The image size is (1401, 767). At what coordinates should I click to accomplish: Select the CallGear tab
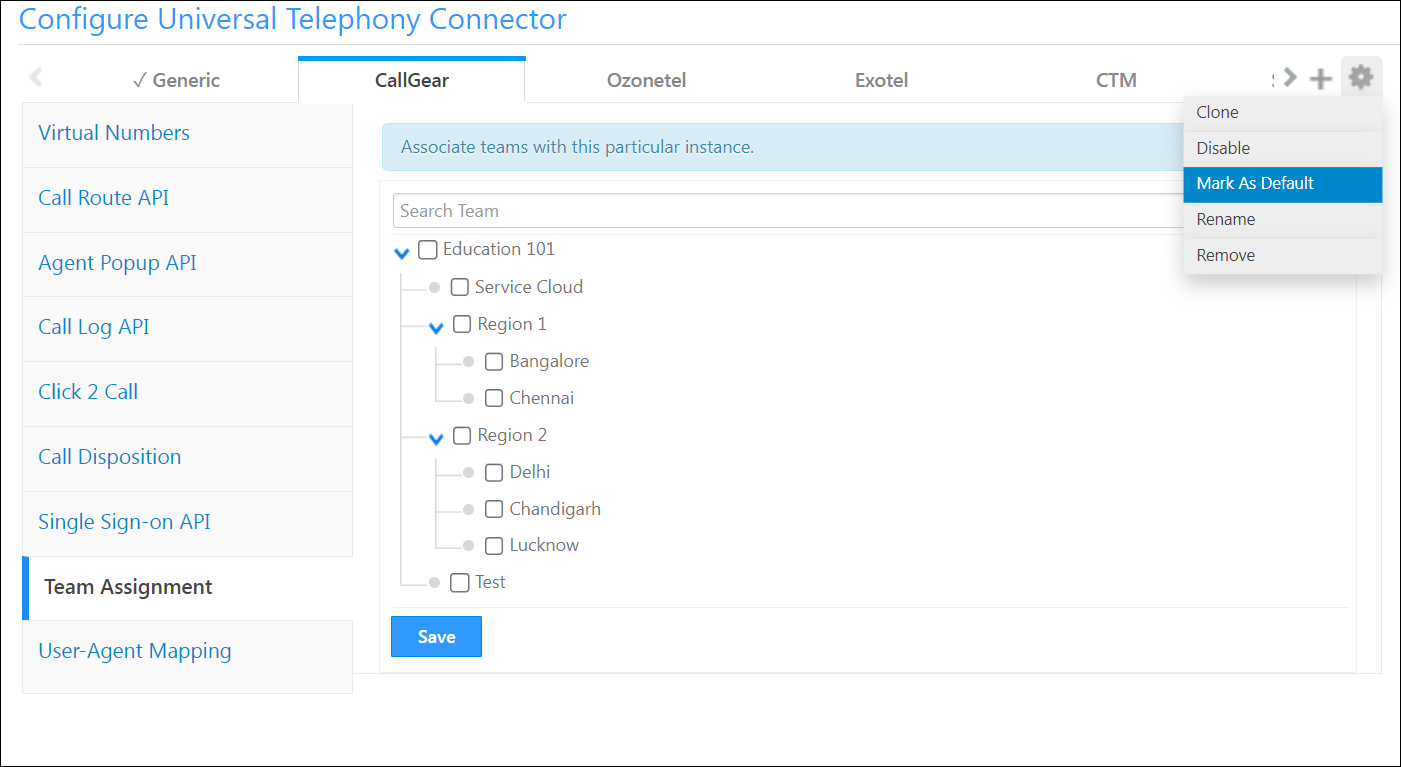coord(412,80)
